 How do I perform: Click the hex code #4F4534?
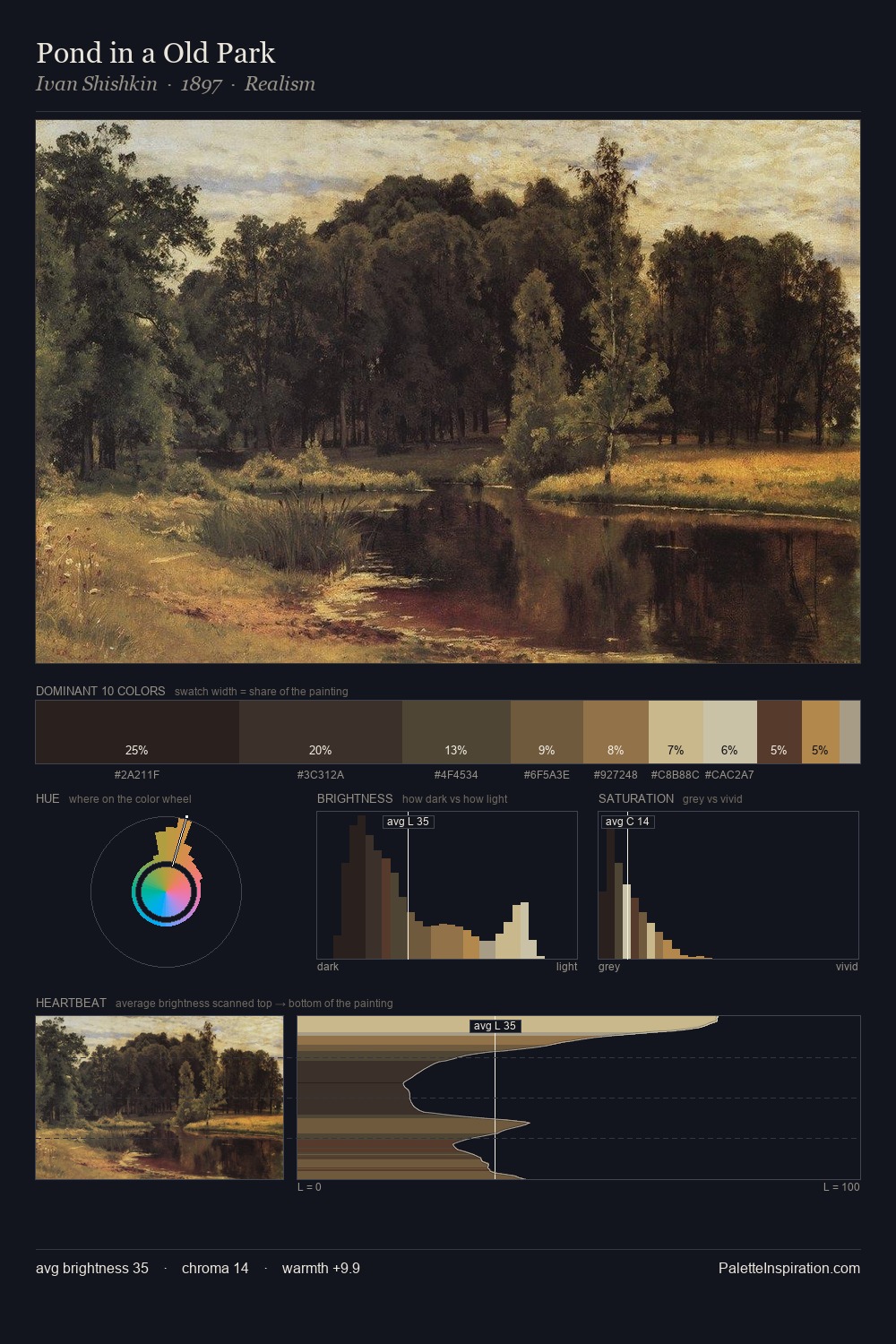(x=456, y=775)
